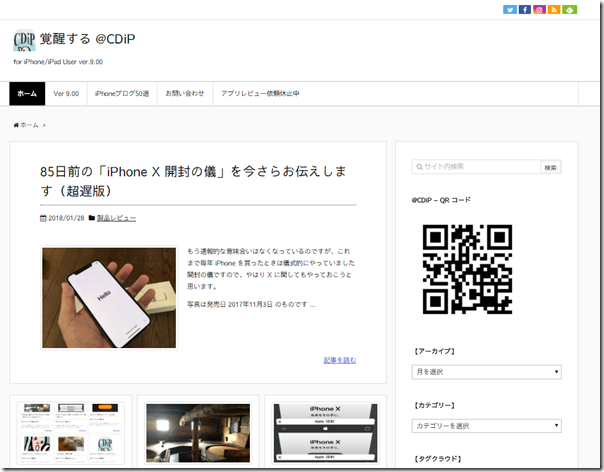Open the Ver 9.00 menu item

[x=66, y=94]
